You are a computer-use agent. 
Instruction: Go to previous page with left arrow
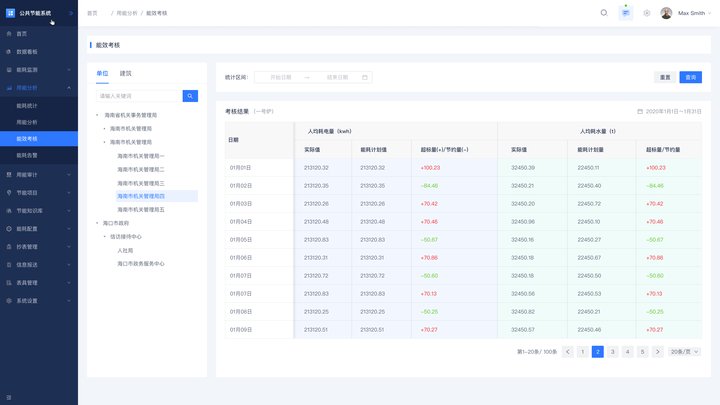568,352
